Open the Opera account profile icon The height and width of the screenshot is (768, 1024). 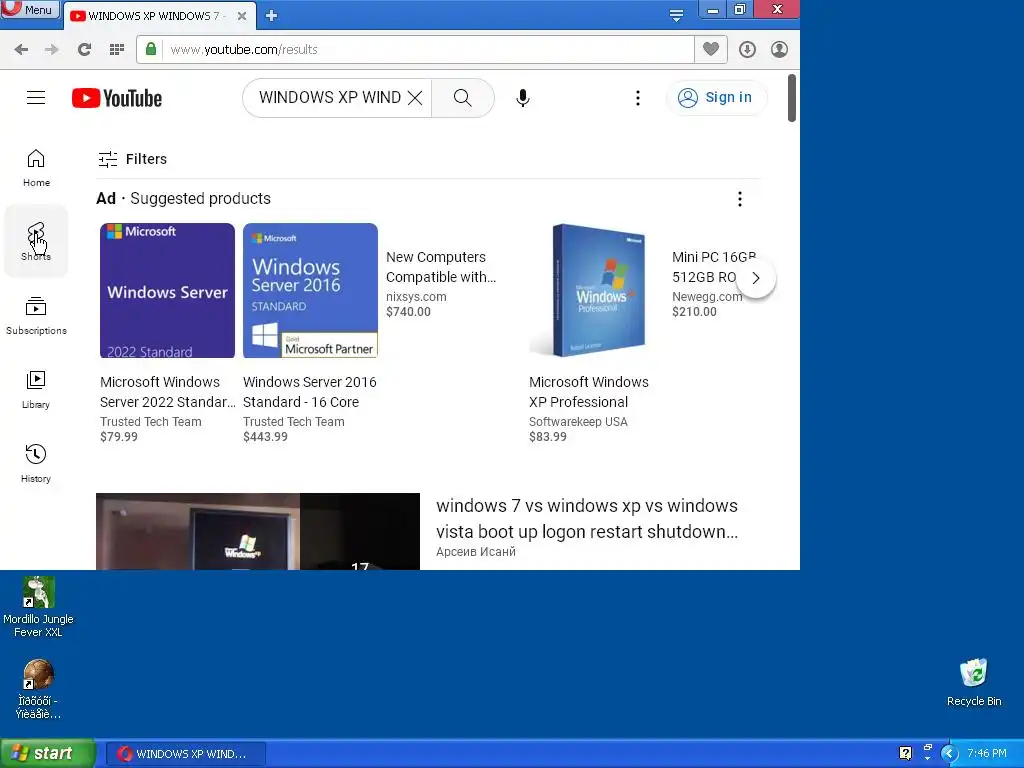[779, 50]
